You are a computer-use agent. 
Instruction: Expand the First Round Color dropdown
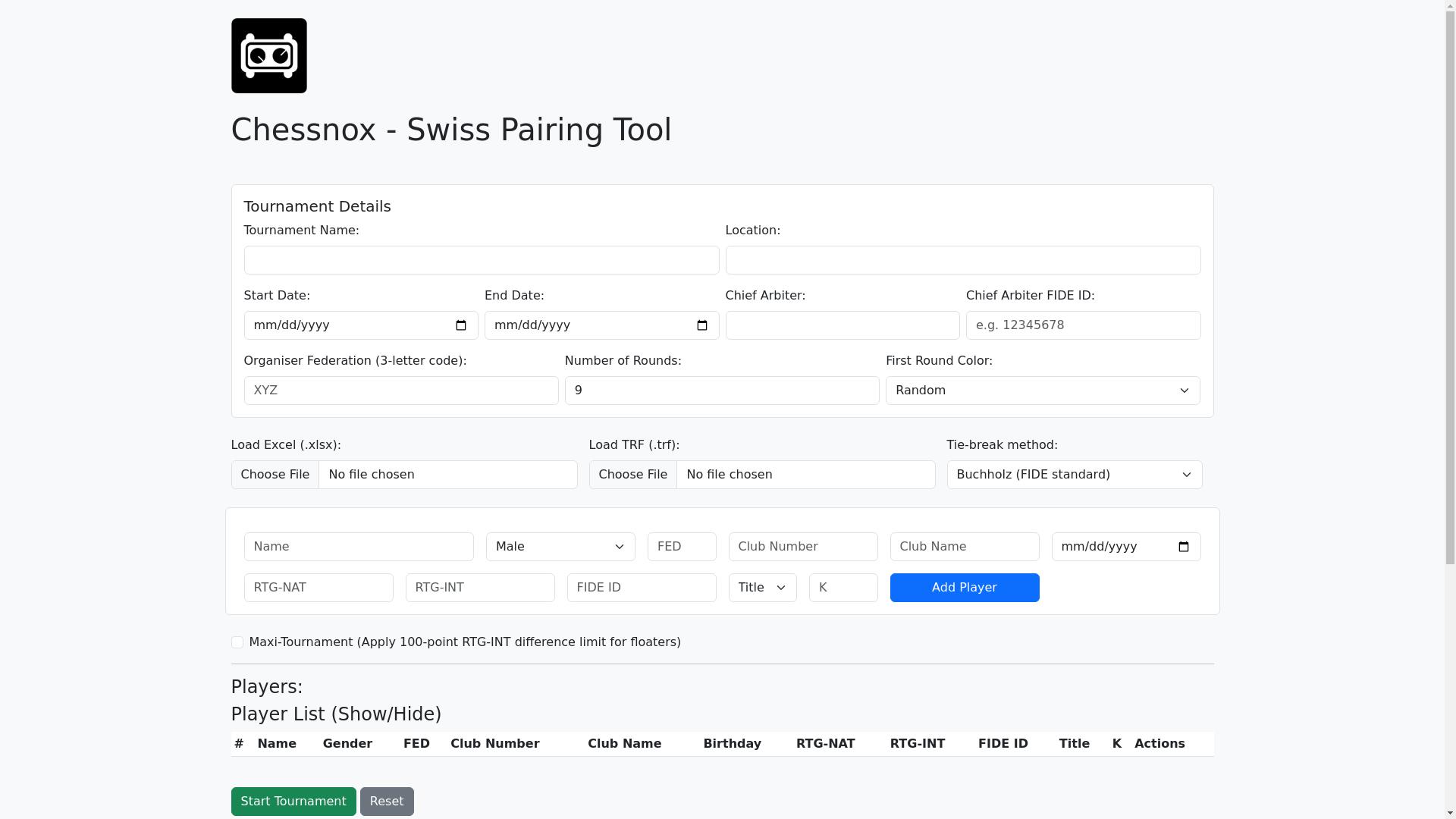point(1043,391)
